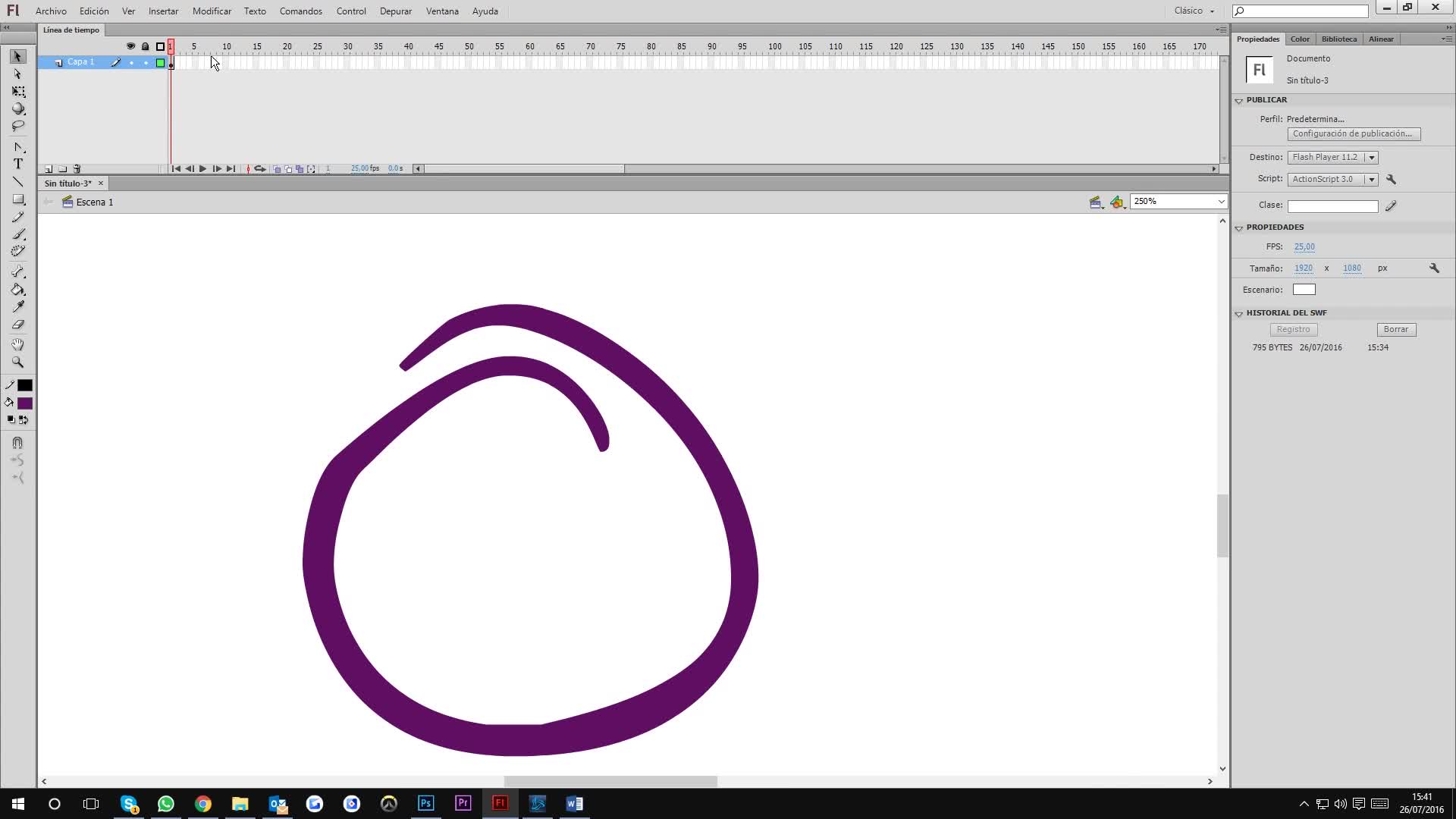Toggle Capa 1 outline color square
The width and height of the screenshot is (1456, 819).
pyautogui.click(x=160, y=63)
